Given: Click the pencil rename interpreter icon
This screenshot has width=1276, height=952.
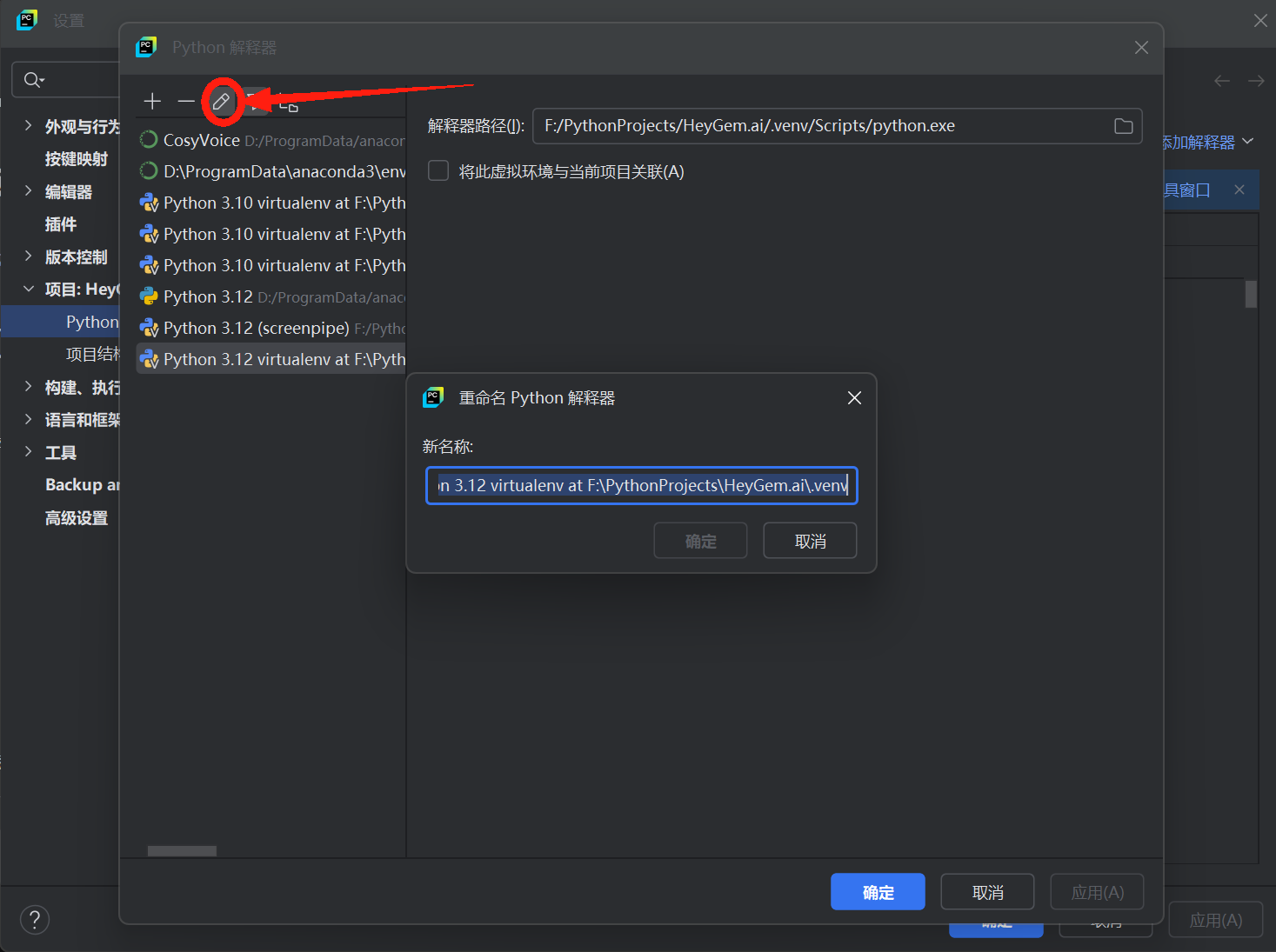Looking at the screenshot, I should click(221, 102).
